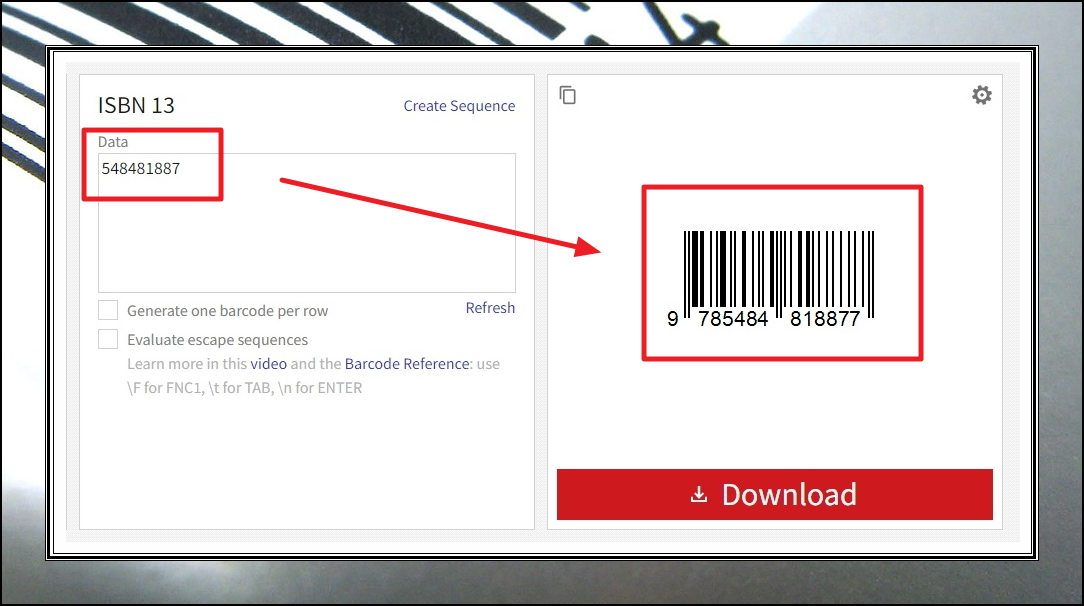
Task: Click the ISBN 13 heading
Action: click(136, 105)
